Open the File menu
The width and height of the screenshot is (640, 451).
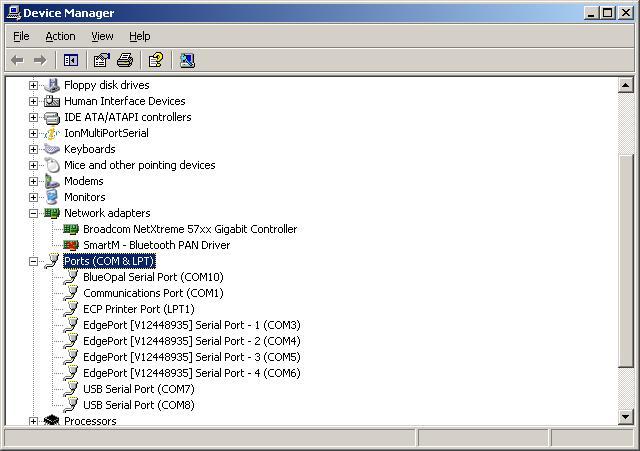click(x=21, y=36)
